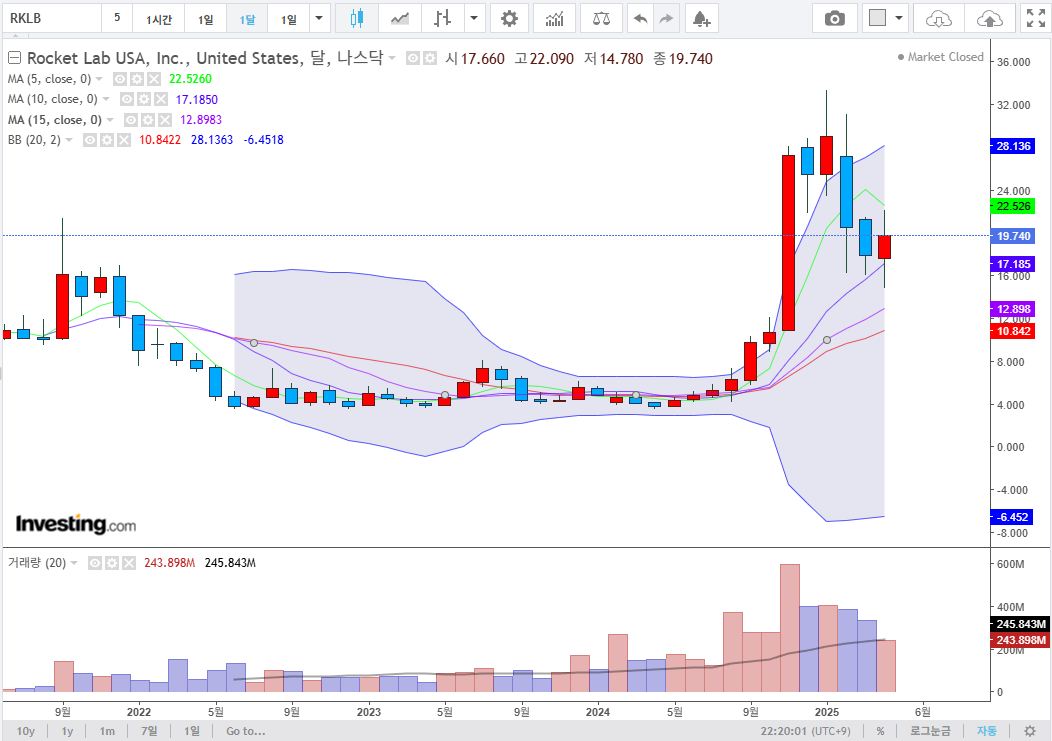Open axis settings gear at bottom right

[x=1030, y=731]
